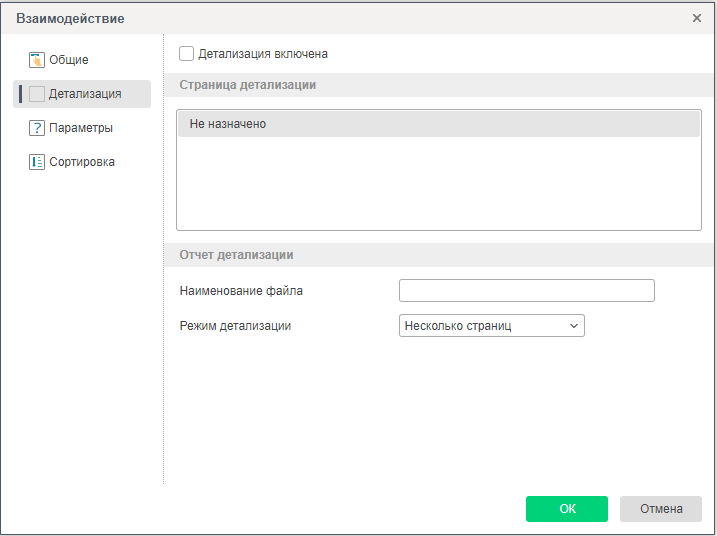The height and width of the screenshot is (536, 717).
Task: Focus the Наименование файла text field
Action: coord(526,291)
